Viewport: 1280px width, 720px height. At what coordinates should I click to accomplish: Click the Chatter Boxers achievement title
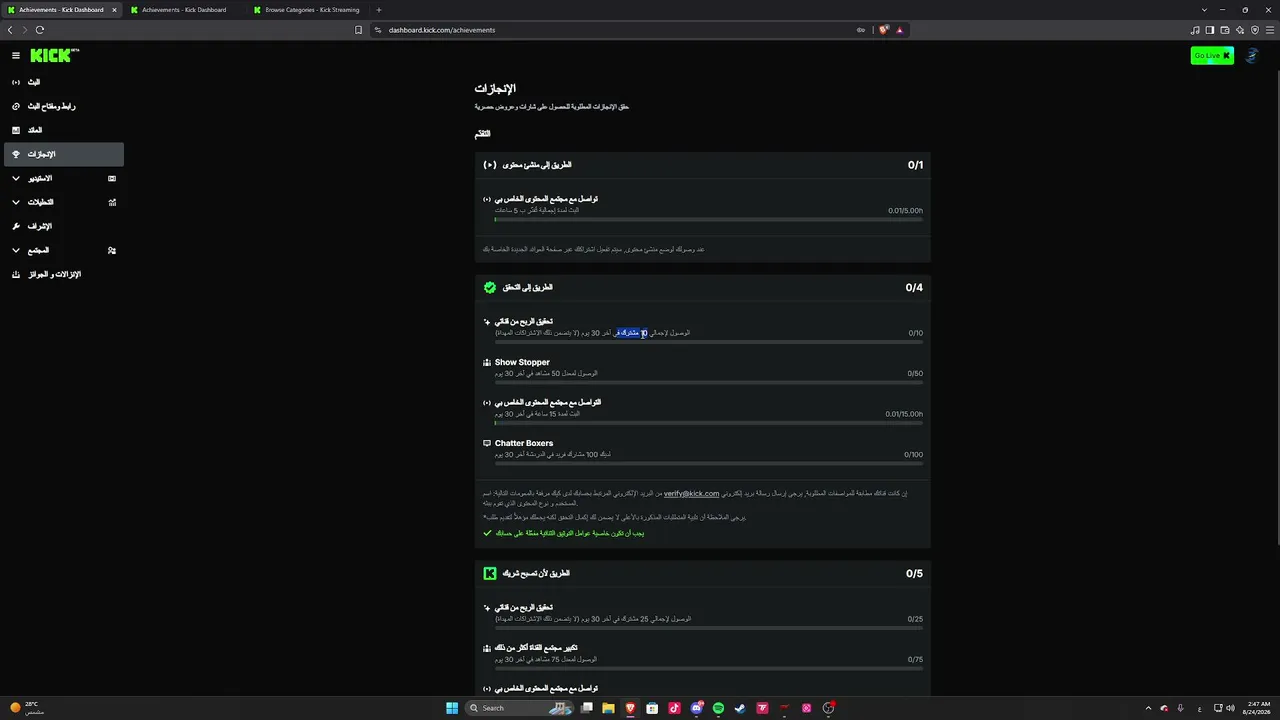(x=524, y=443)
